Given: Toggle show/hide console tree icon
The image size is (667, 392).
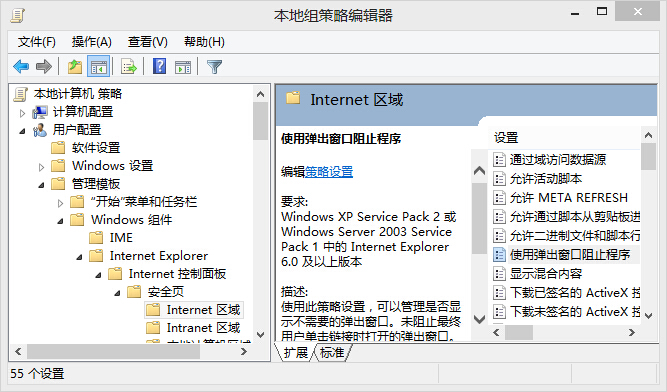Looking at the screenshot, I should (x=99, y=67).
